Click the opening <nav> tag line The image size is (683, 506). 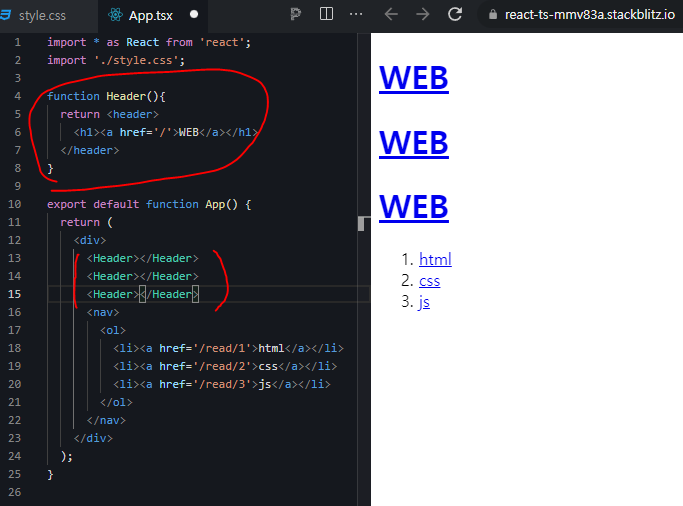(x=103, y=312)
